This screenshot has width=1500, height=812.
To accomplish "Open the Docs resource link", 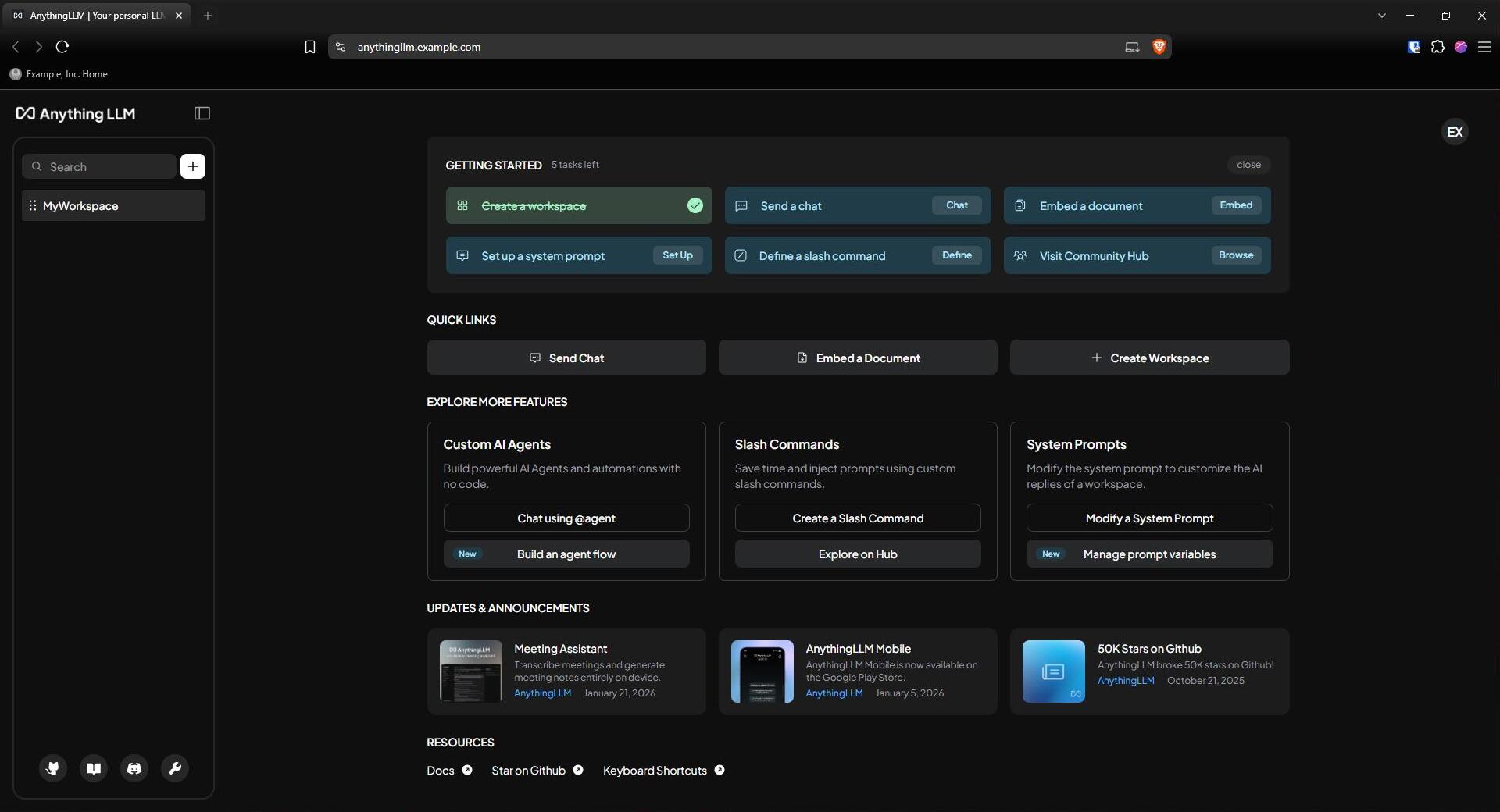I will pyautogui.click(x=449, y=771).
